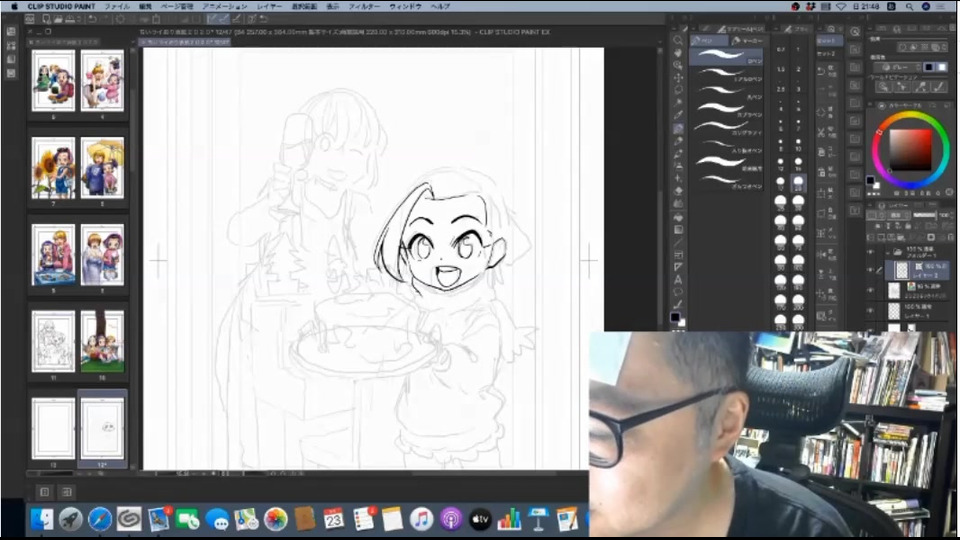Open Finder from the Dock

pyautogui.click(x=42, y=519)
